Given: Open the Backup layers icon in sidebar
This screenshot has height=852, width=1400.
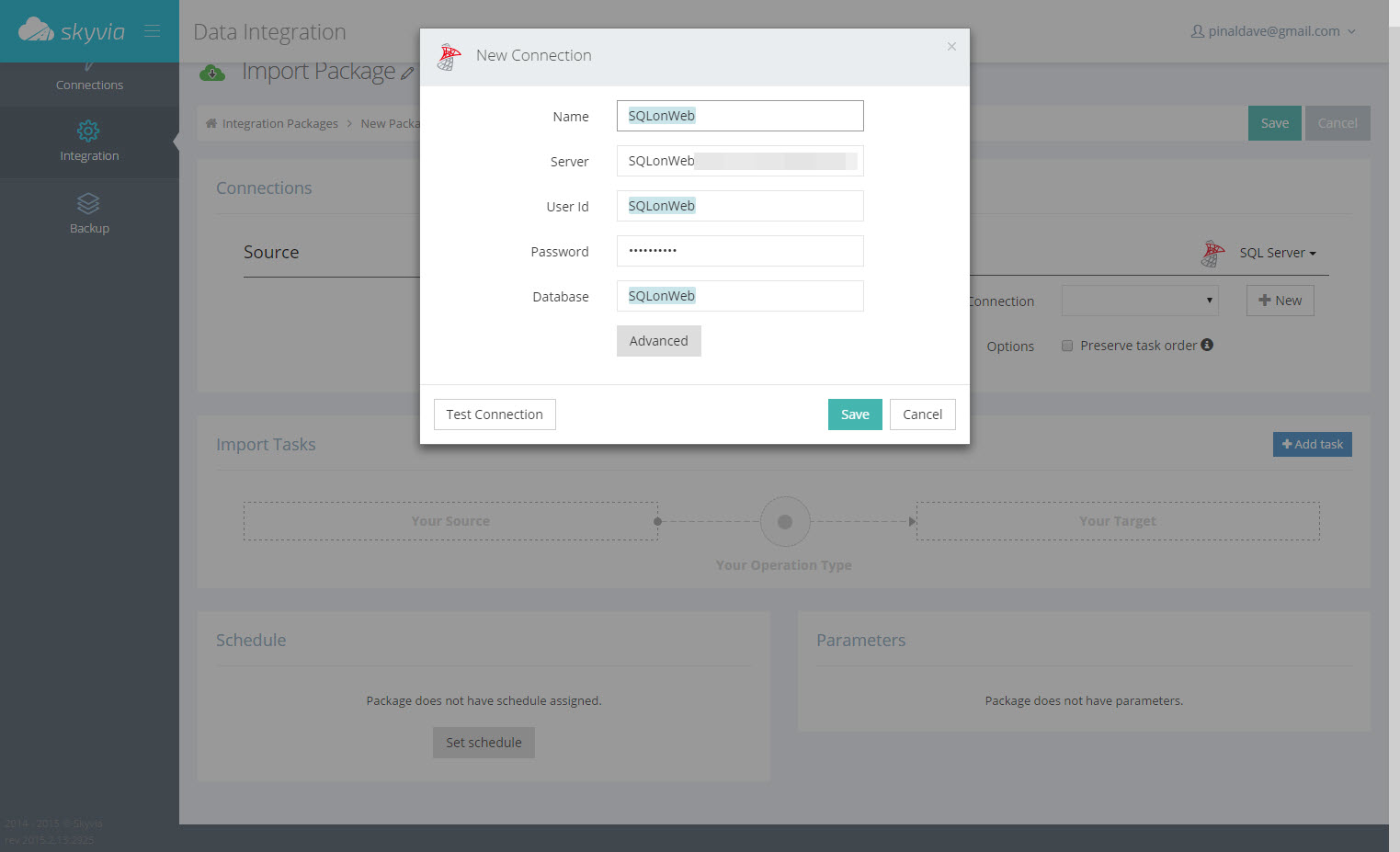Looking at the screenshot, I should tap(88, 203).
